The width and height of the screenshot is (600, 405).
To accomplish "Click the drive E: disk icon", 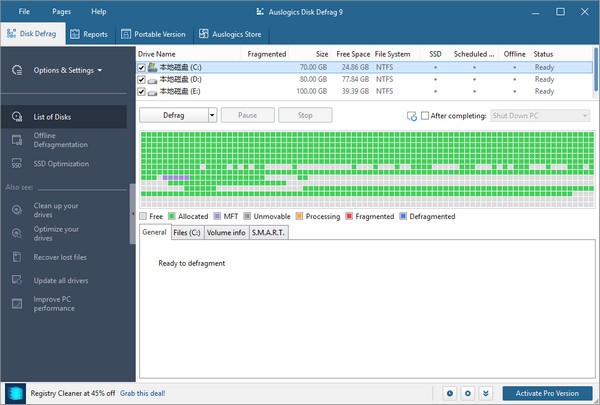I will tap(152, 92).
